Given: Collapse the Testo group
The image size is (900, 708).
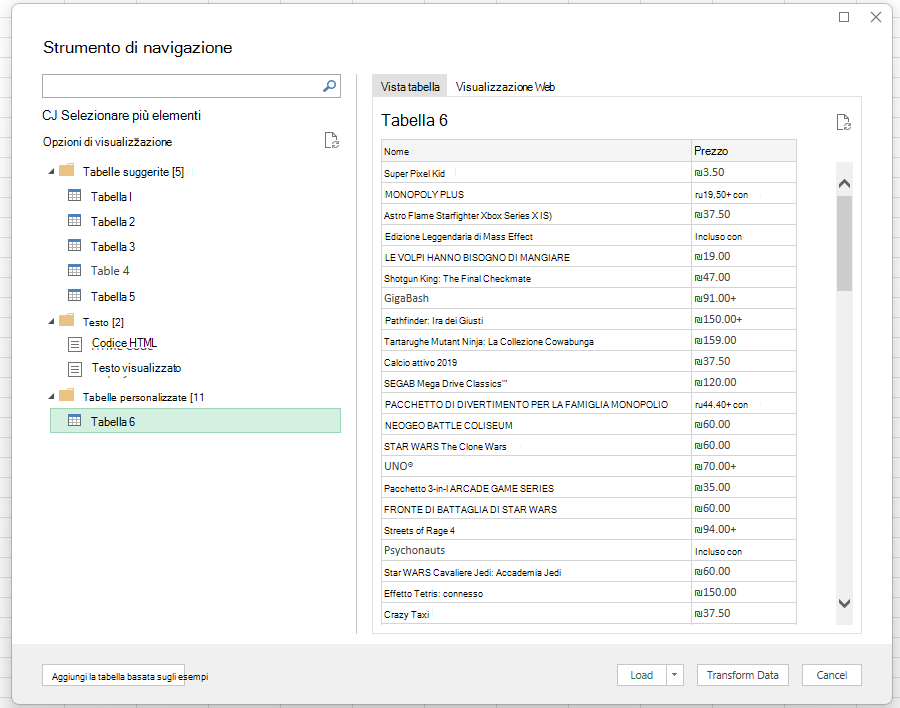Looking at the screenshot, I should pos(51,322).
